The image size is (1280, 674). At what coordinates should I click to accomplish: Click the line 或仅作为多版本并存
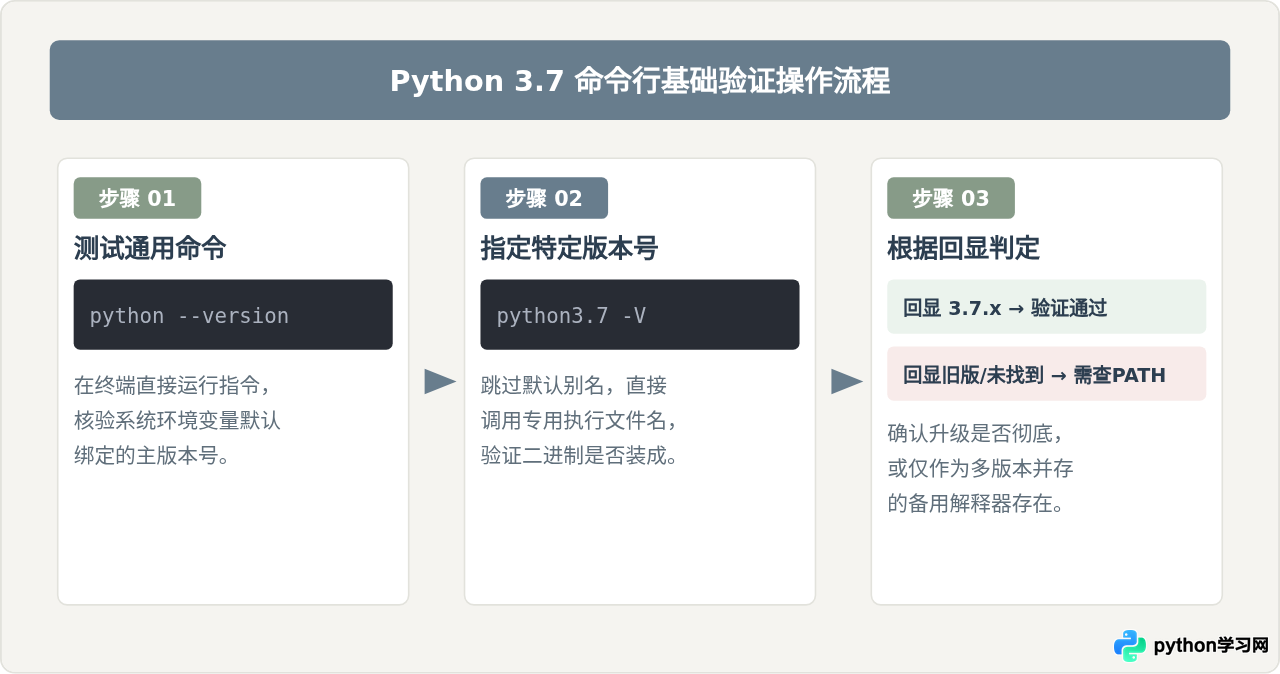(x=981, y=468)
